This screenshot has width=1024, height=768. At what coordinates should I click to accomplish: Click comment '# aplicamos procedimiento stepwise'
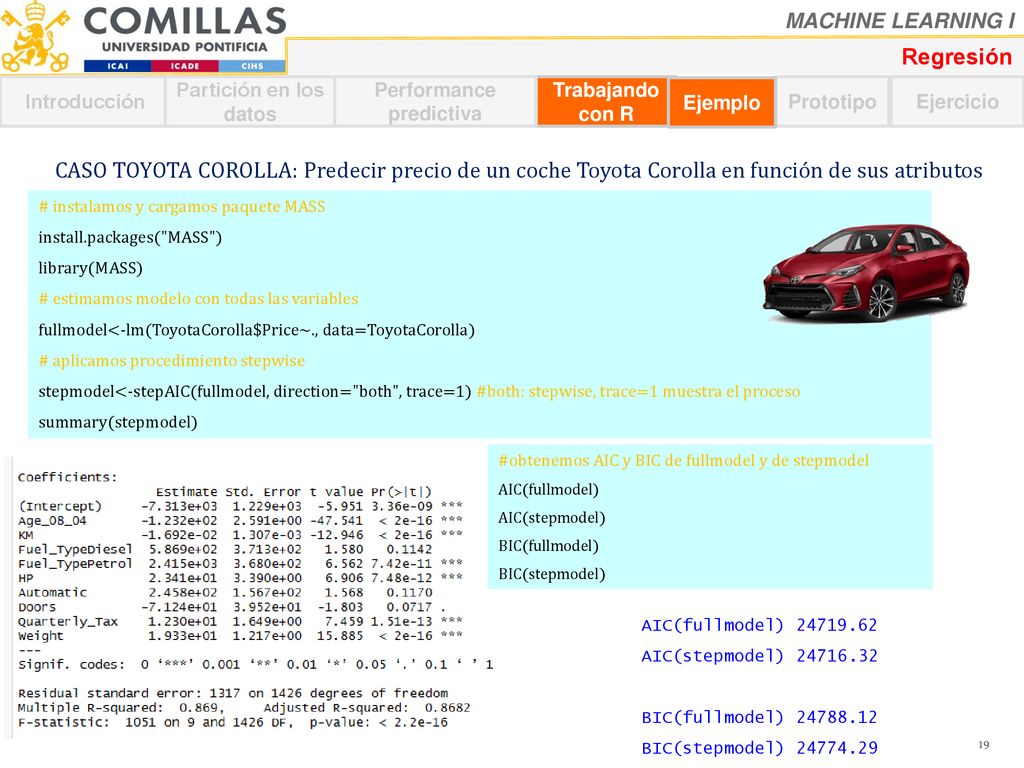pyautogui.click(x=172, y=360)
